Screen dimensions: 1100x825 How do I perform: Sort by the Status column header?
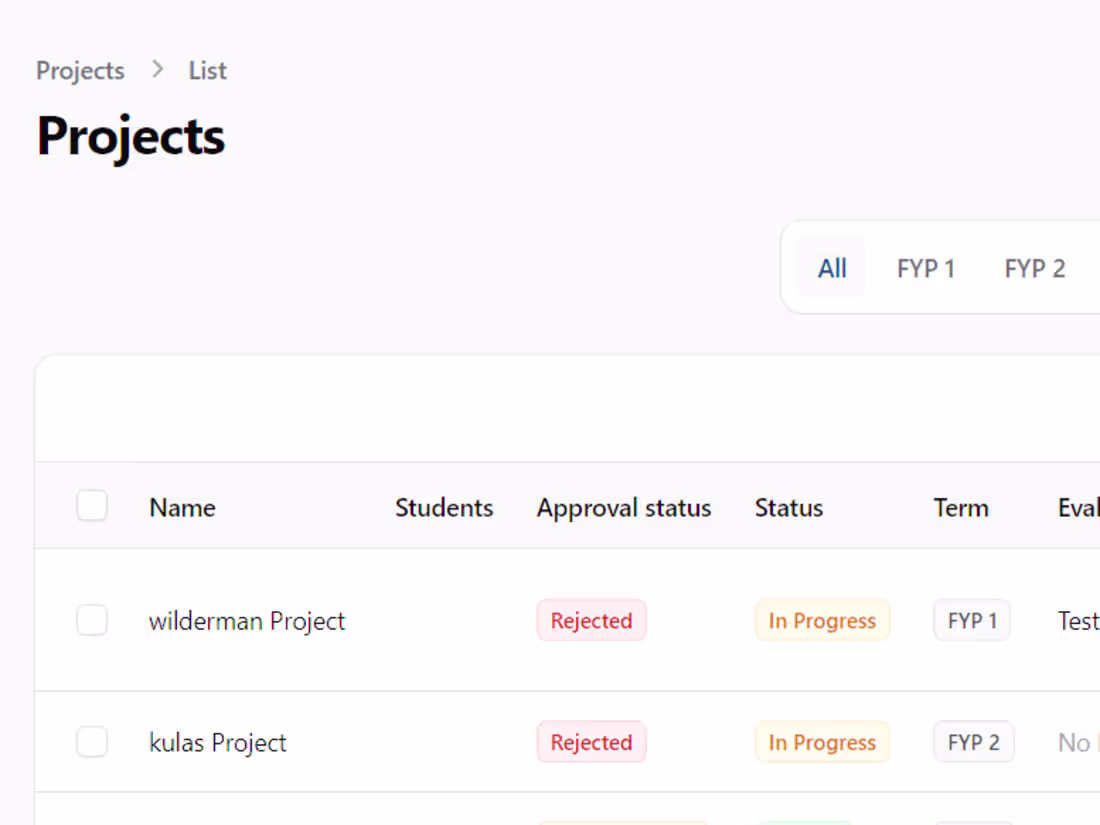tap(788, 507)
